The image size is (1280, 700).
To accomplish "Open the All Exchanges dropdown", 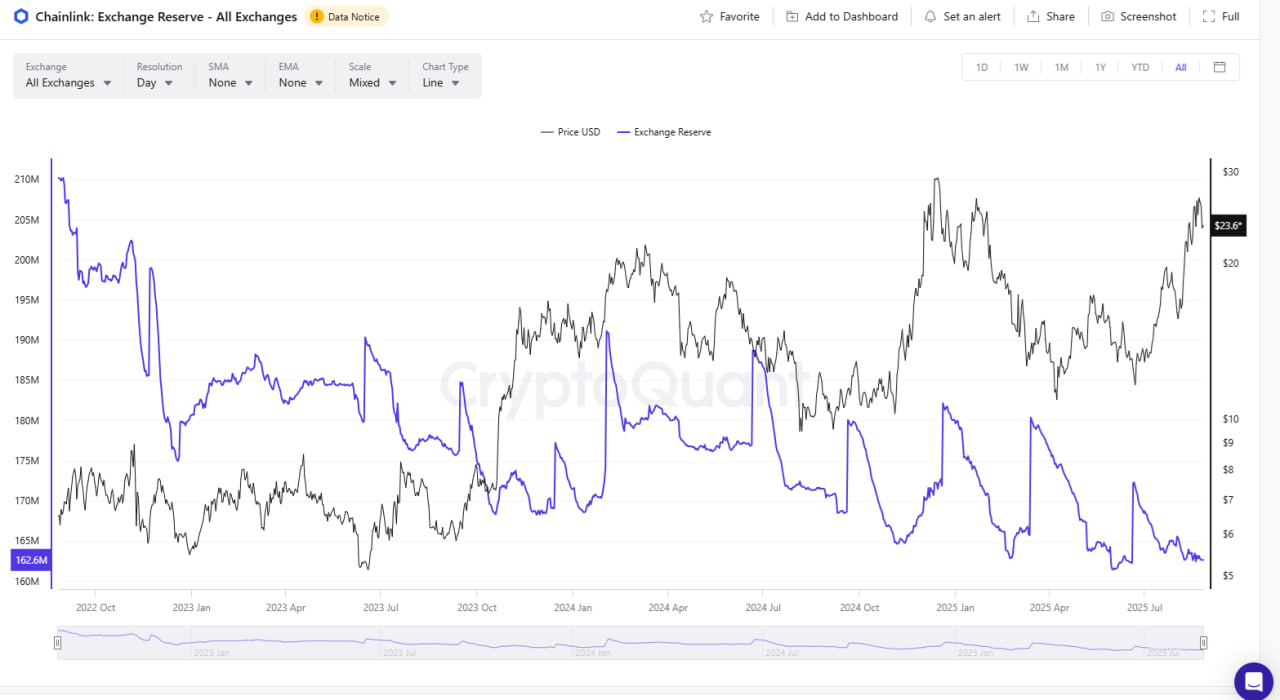I will pos(66,83).
